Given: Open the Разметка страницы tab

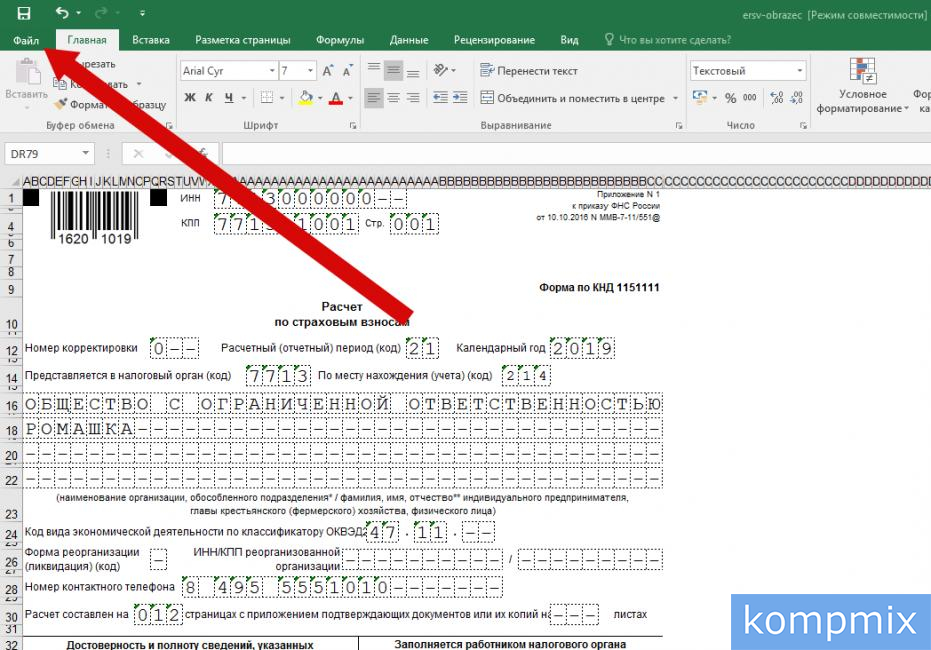Looking at the screenshot, I should pos(243,40).
